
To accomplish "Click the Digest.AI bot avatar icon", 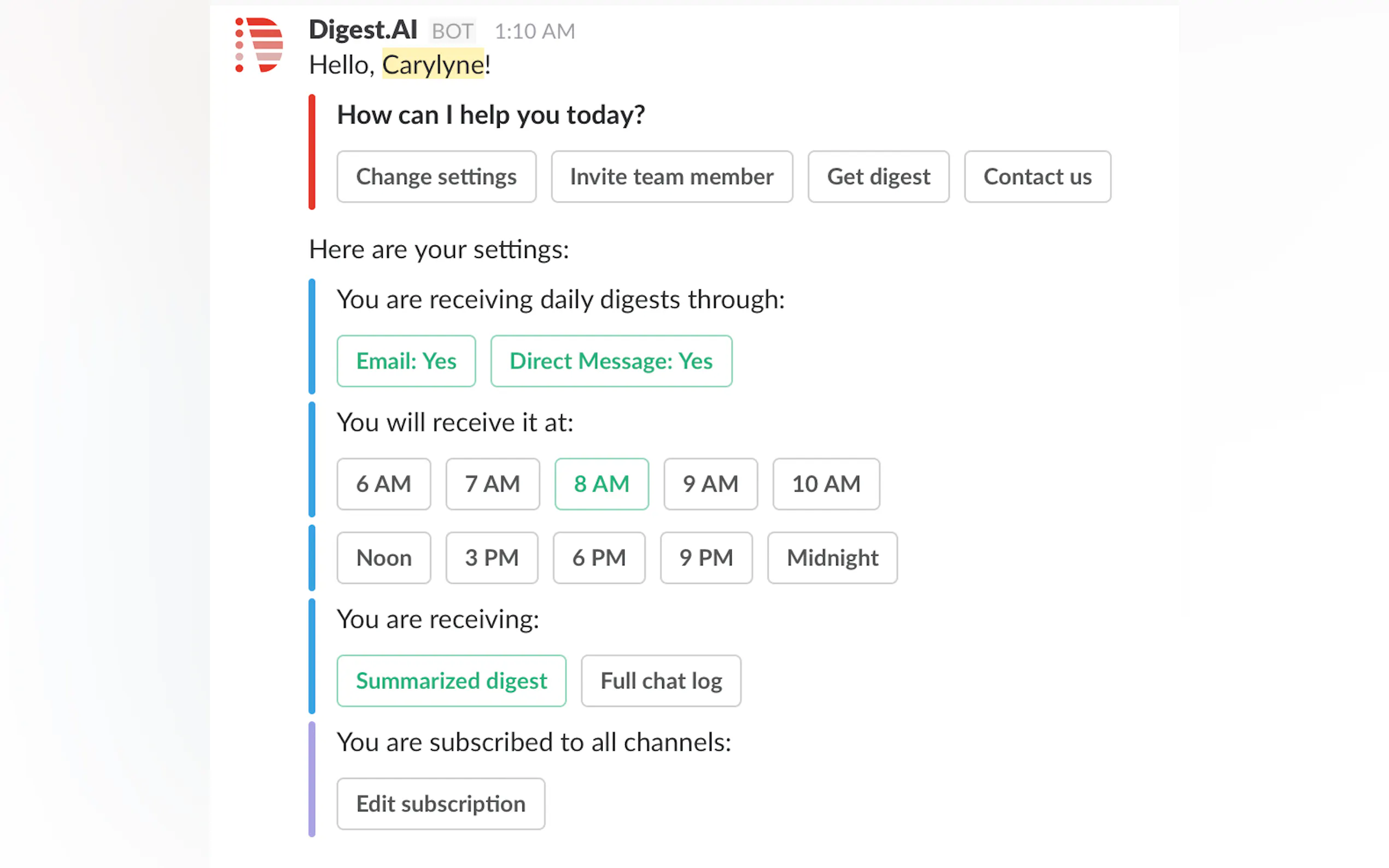I will point(260,45).
